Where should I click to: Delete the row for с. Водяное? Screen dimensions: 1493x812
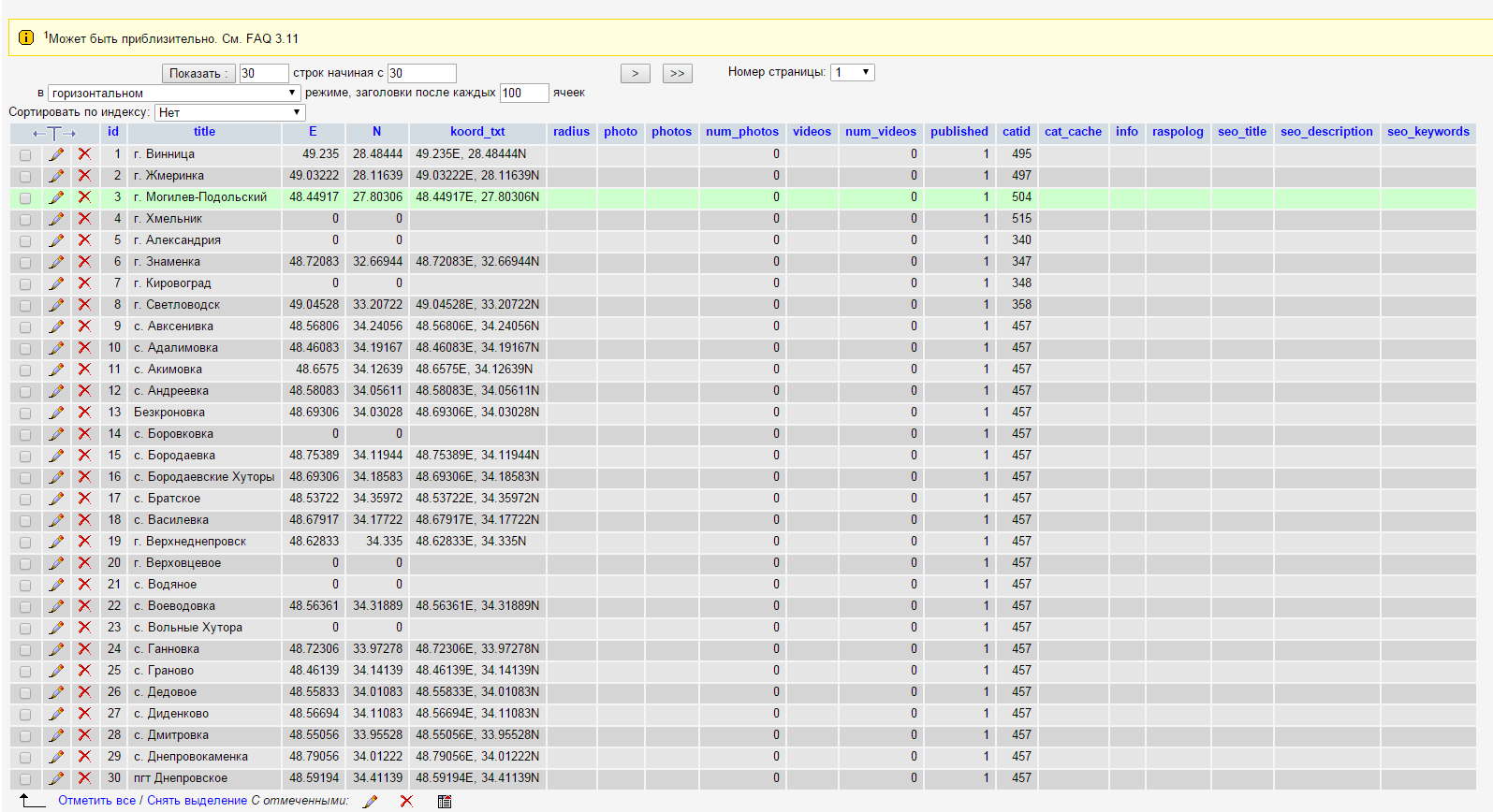coord(84,585)
